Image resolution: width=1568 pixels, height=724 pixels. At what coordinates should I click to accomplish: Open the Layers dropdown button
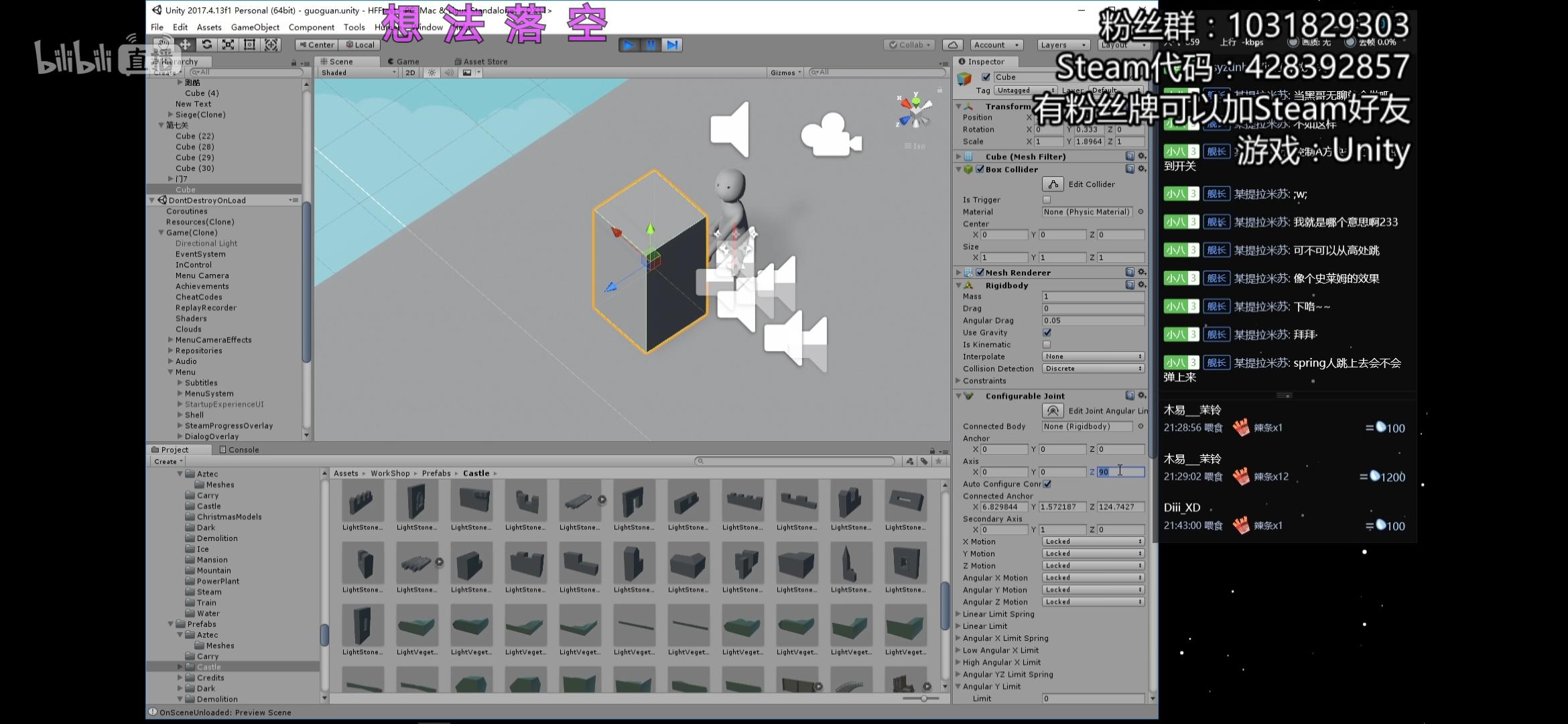pyautogui.click(x=1063, y=45)
